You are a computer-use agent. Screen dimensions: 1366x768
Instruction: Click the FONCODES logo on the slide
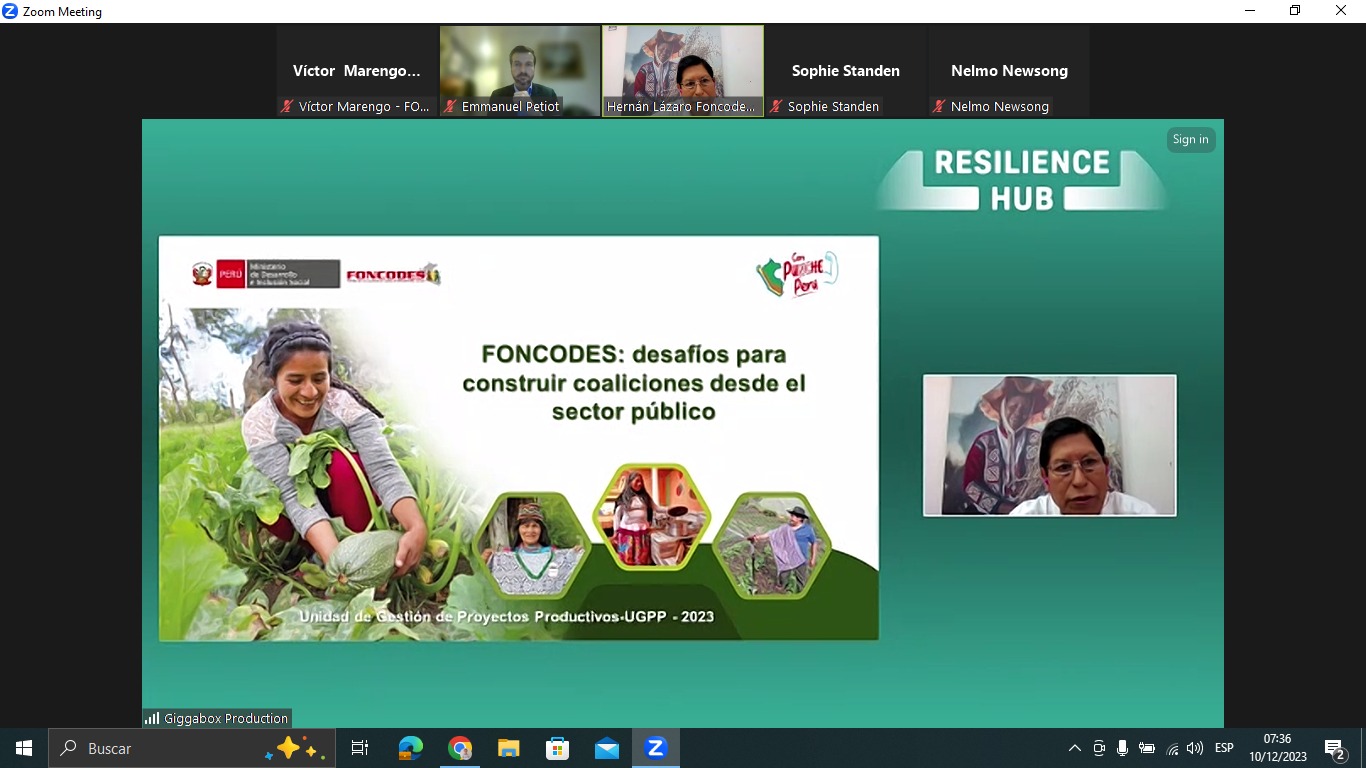click(x=393, y=274)
